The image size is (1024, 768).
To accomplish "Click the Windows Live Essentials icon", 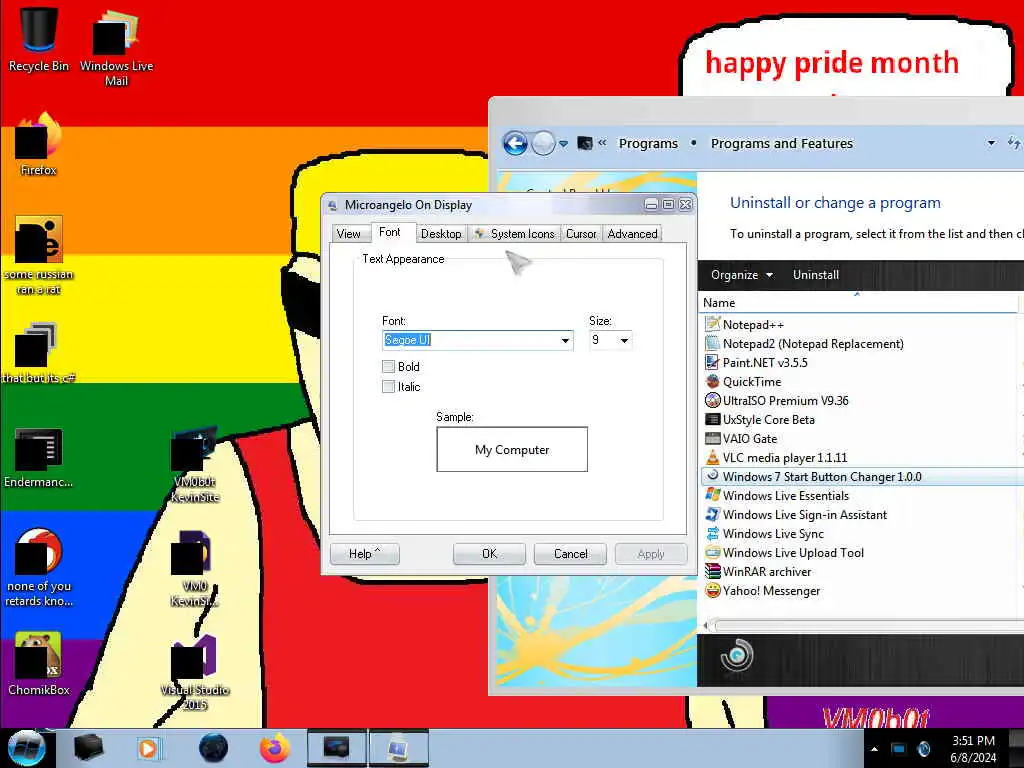I will tap(712, 495).
